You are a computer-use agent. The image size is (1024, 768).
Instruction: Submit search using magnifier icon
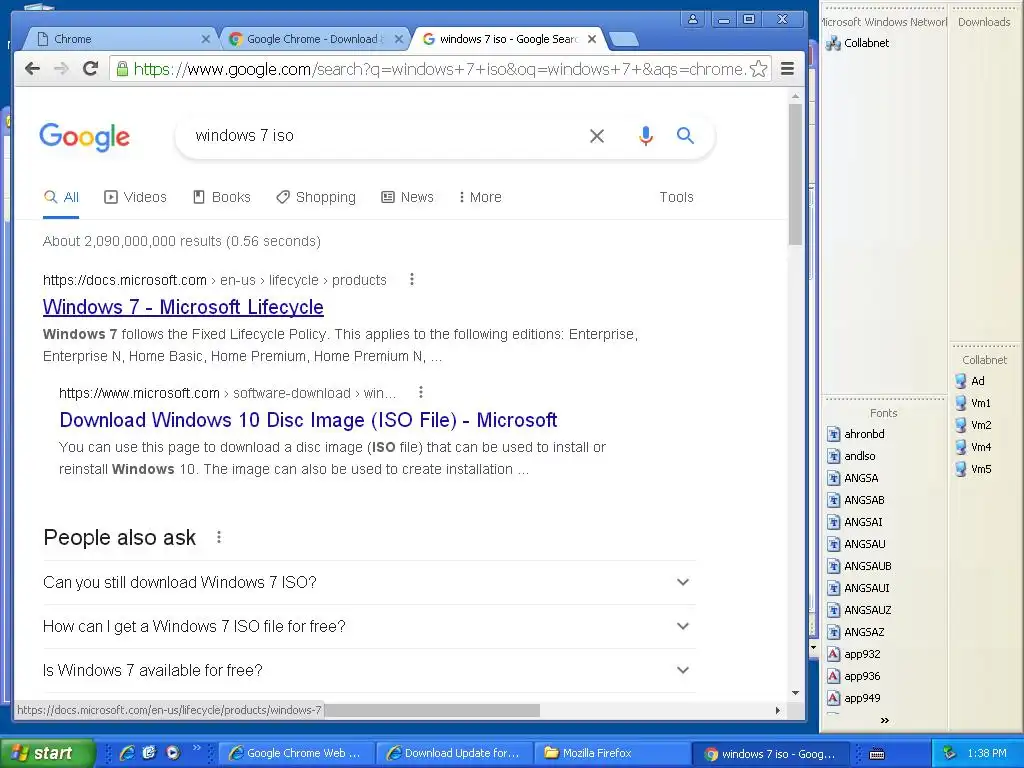click(685, 135)
